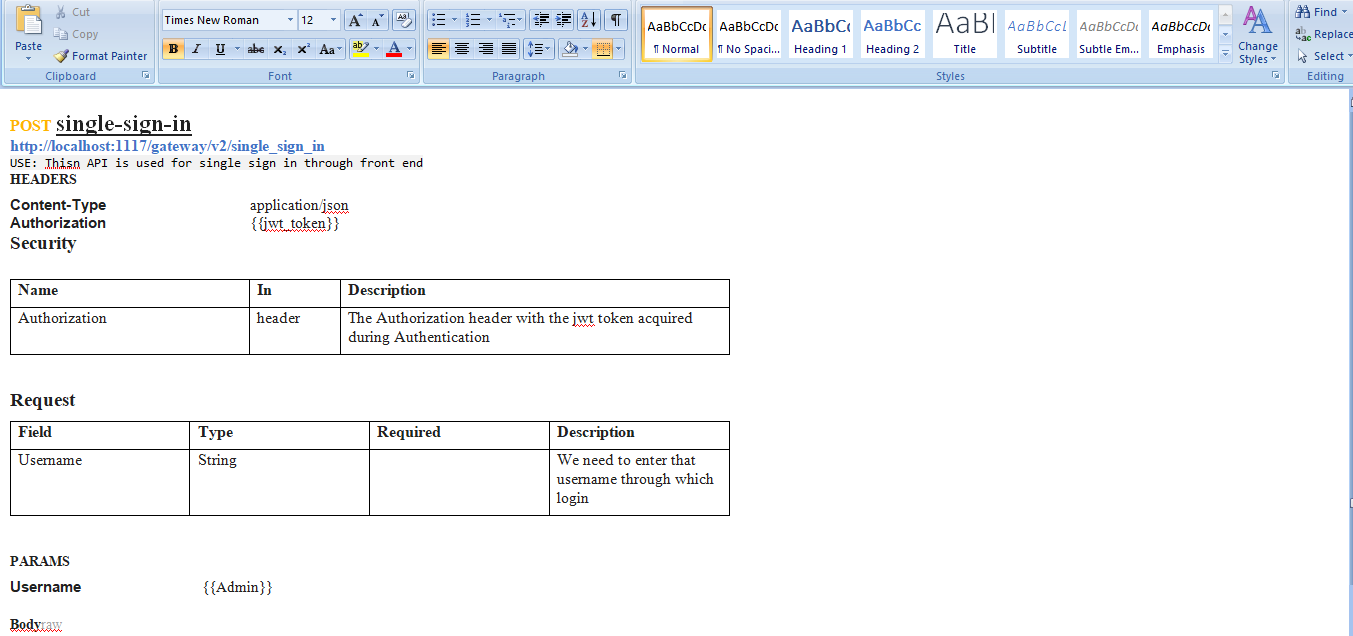Expand the highlight color dropdown arrow
The height and width of the screenshot is (636, 1353).
[x=377, y=49]
